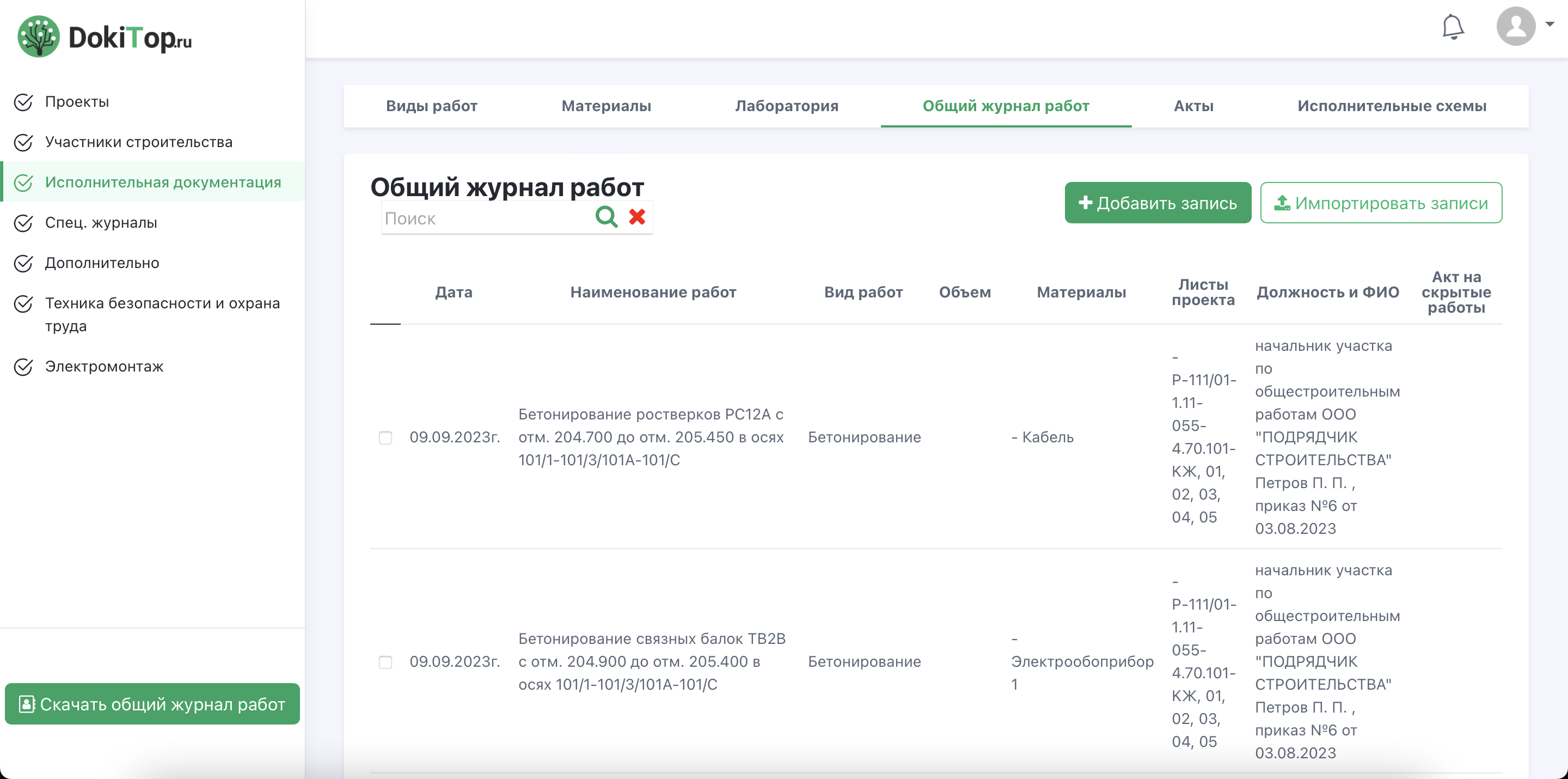Open Участники строительства in the sidebar
Viewport: 1568px width, 779px height.
tap(138, 143)
